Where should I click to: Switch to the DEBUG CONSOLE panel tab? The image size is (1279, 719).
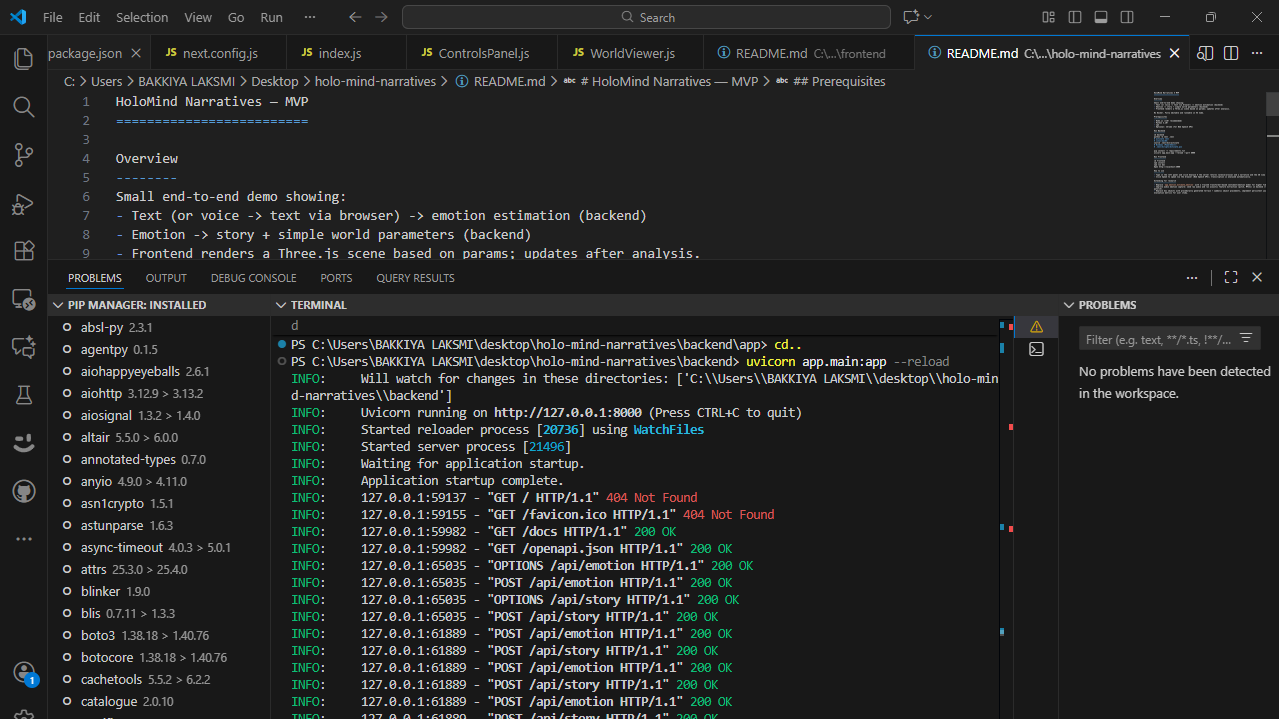pos(253,278)
